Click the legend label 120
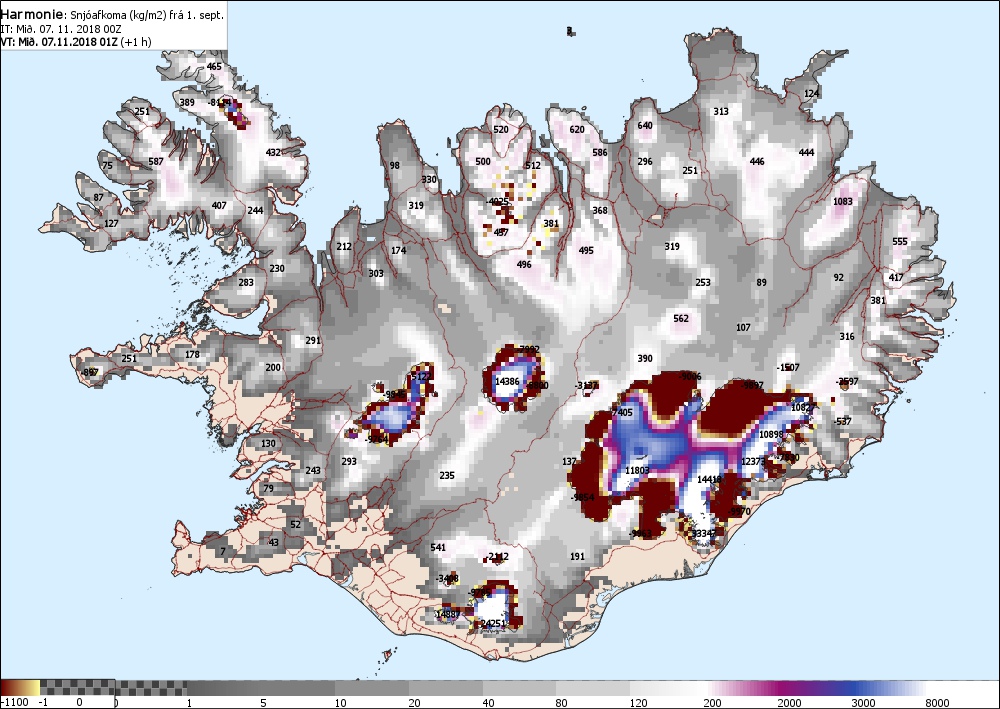 638,703
